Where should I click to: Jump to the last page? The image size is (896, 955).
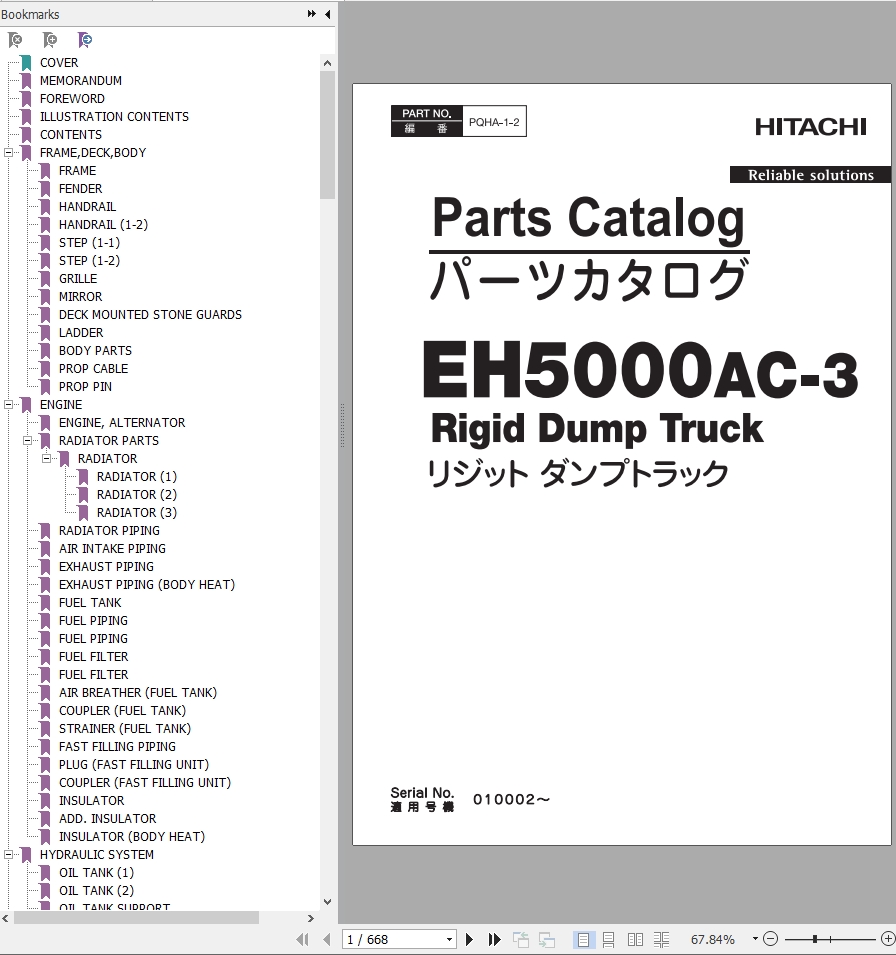[x=495, y=939]
